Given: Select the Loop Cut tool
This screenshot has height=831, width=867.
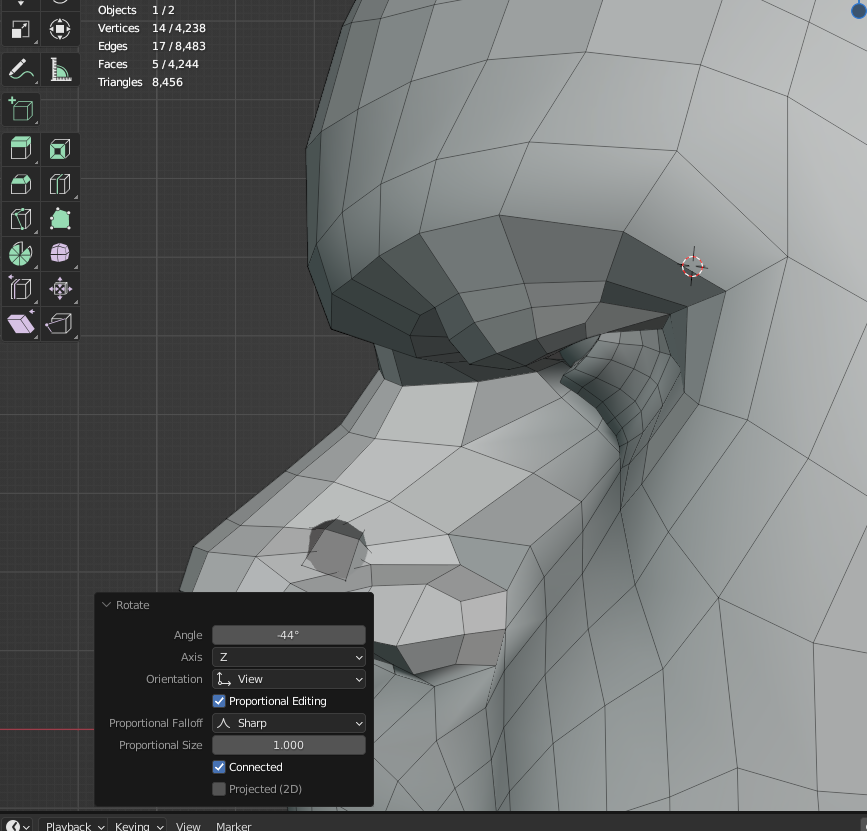Looking at the screenshot, I should point(59,184).
